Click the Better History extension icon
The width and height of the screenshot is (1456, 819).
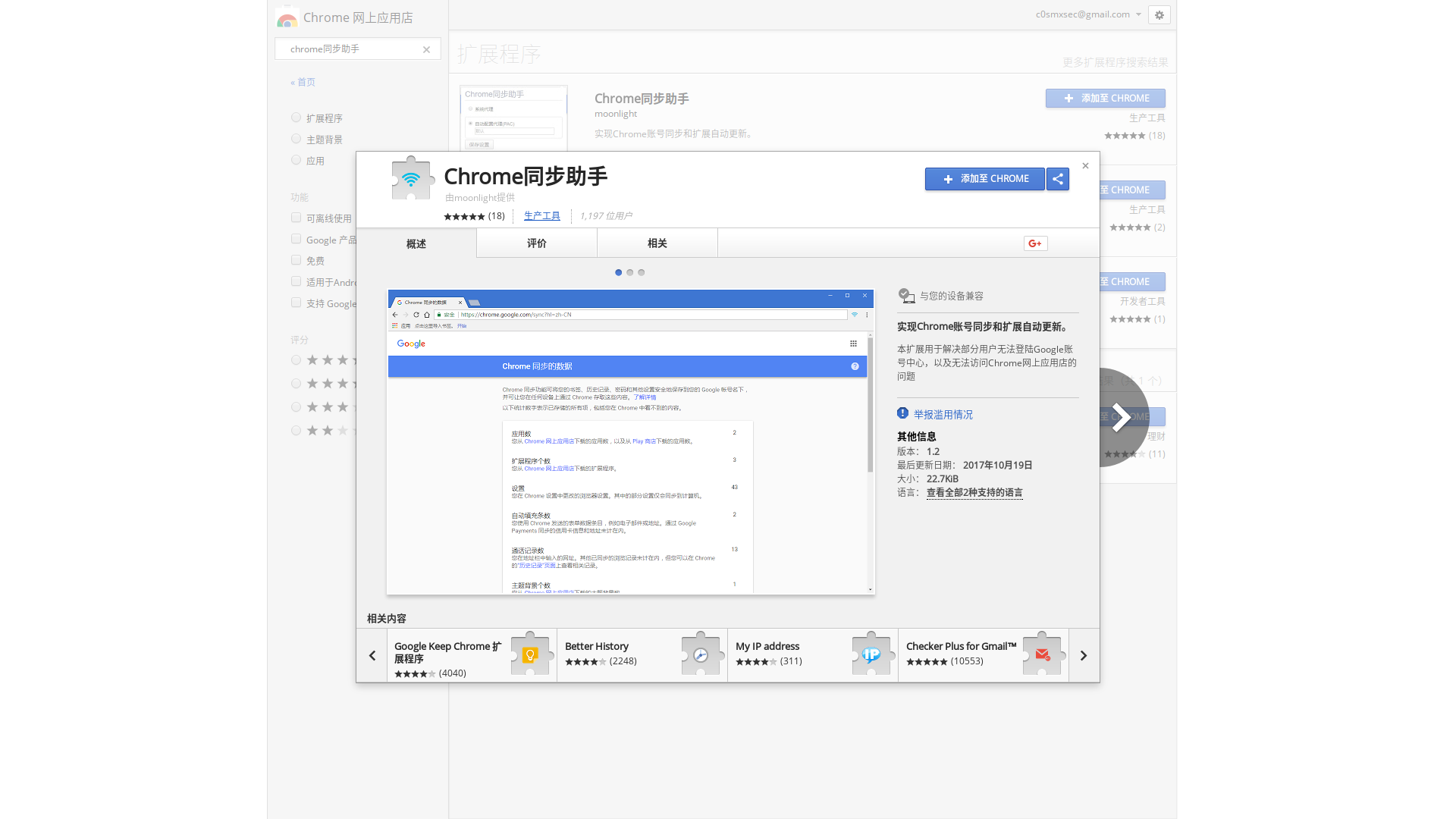[701, 654]
